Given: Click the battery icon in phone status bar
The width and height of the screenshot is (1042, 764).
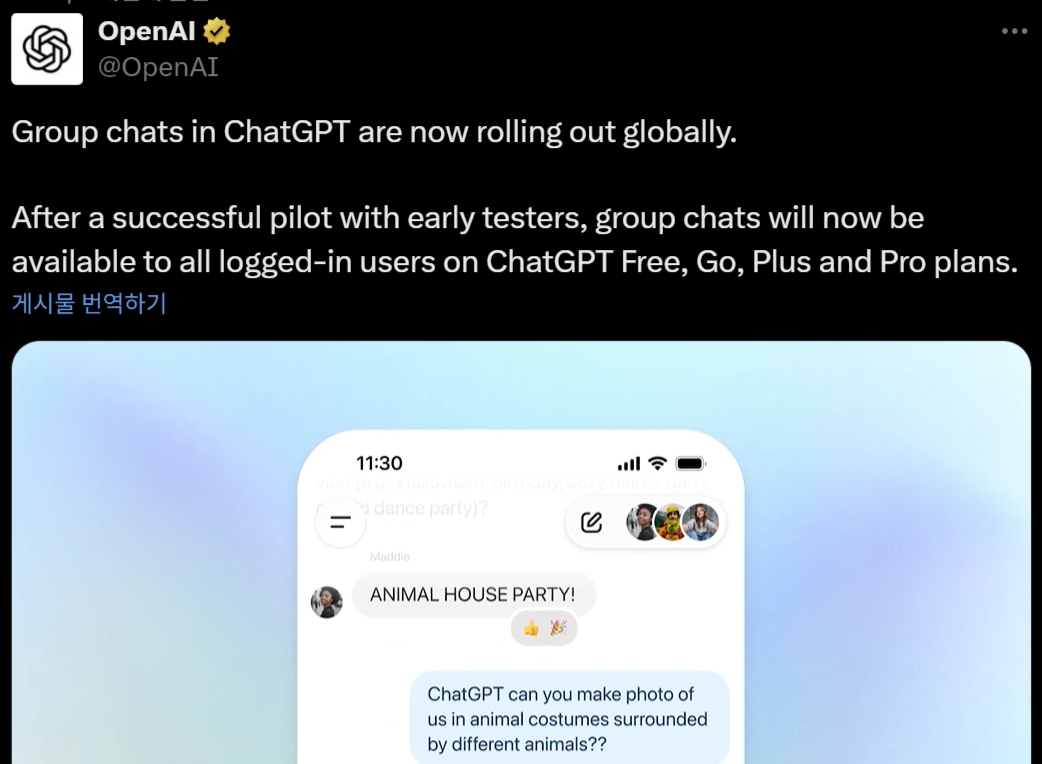Looking at the screenshot, I should pyautogui.click(x=690, y=463).
